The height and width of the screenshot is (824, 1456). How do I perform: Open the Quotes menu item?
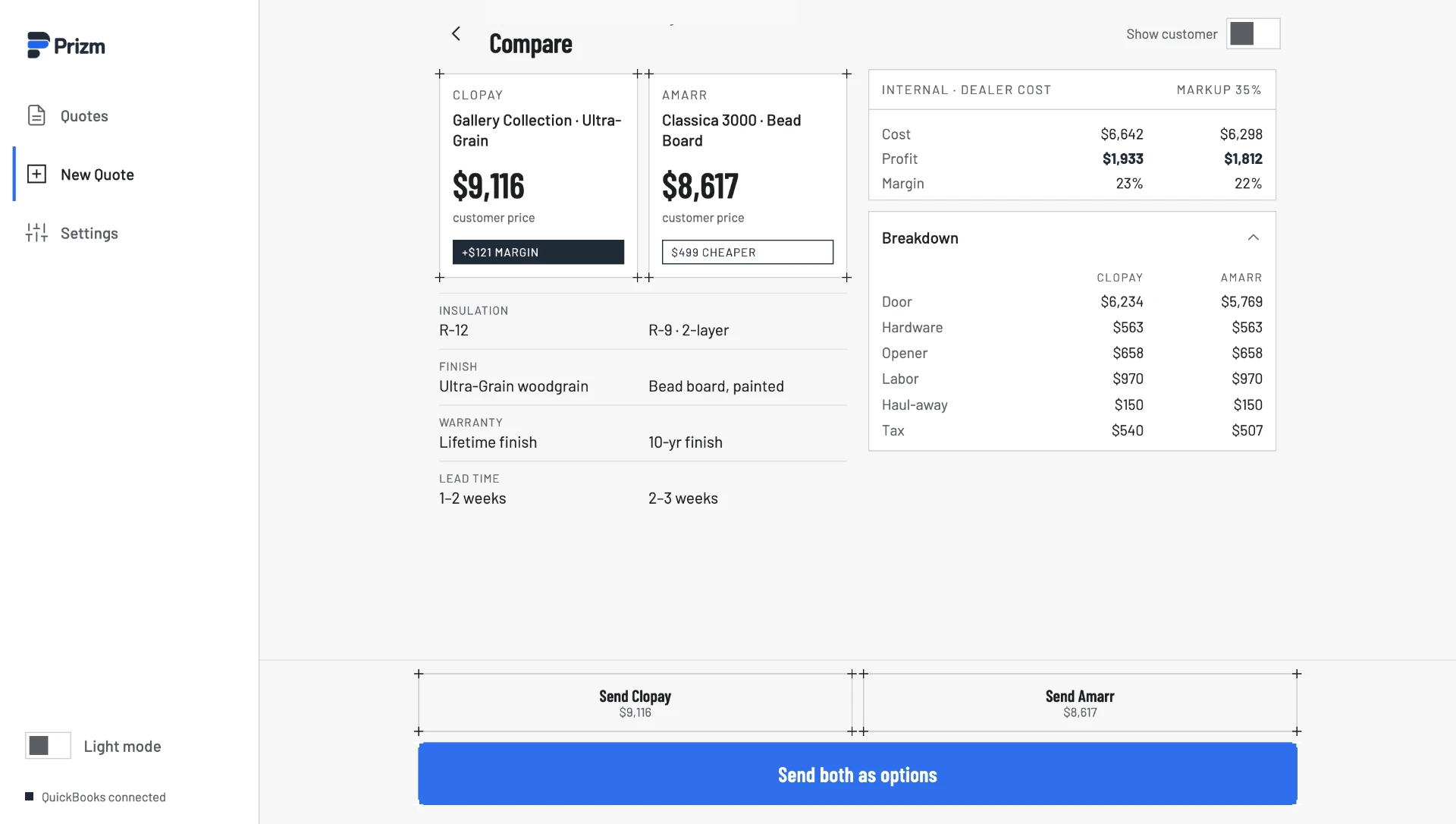(84, 115)
